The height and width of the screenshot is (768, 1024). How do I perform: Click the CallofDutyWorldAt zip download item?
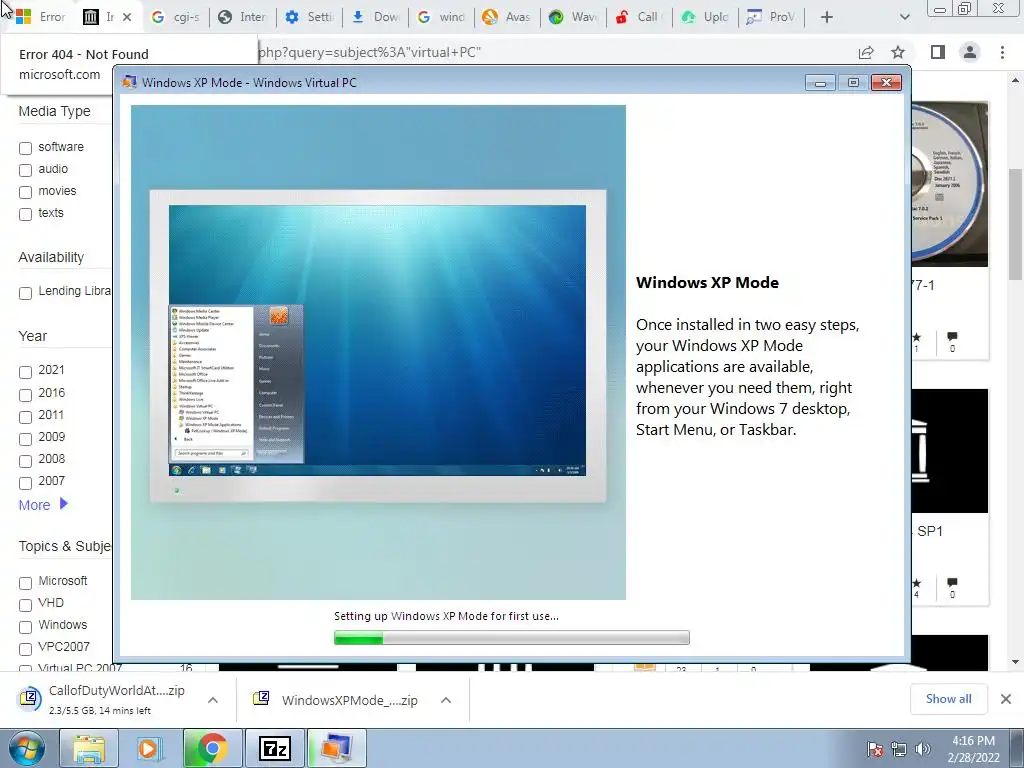tap(104, 699)
